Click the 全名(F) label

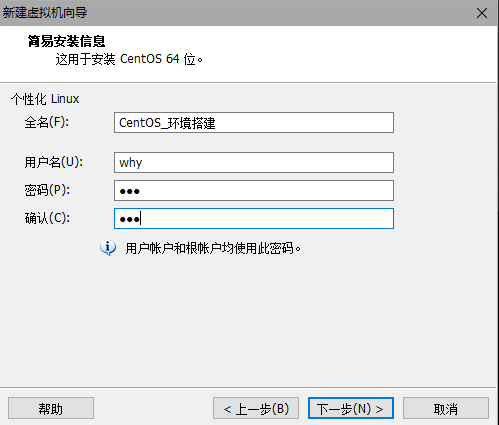pos(47,122)
